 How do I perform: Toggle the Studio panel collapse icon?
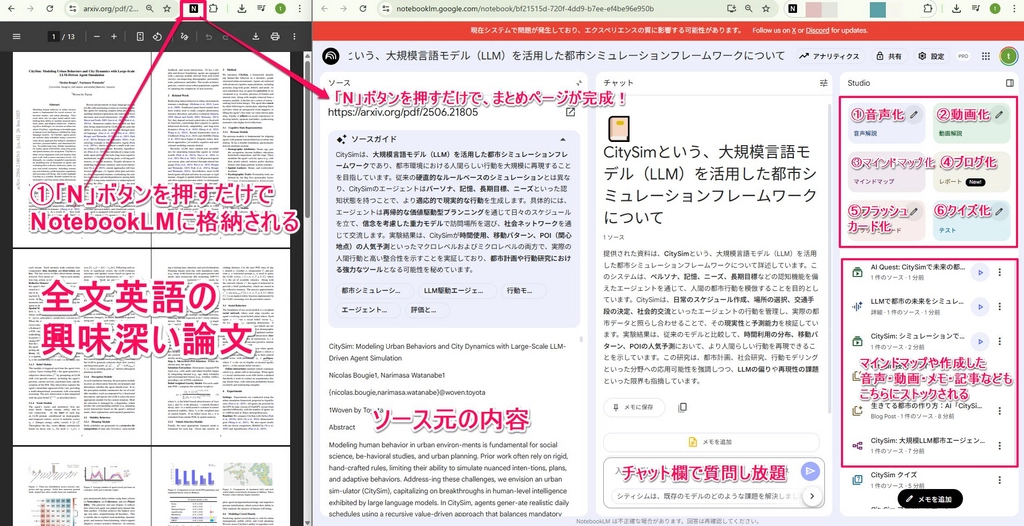point(1010,83)
